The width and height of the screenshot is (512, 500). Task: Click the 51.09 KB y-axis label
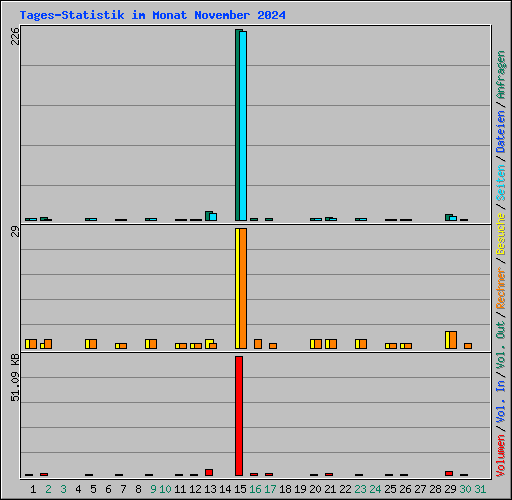pyautogui.click(x=15, y=378)
